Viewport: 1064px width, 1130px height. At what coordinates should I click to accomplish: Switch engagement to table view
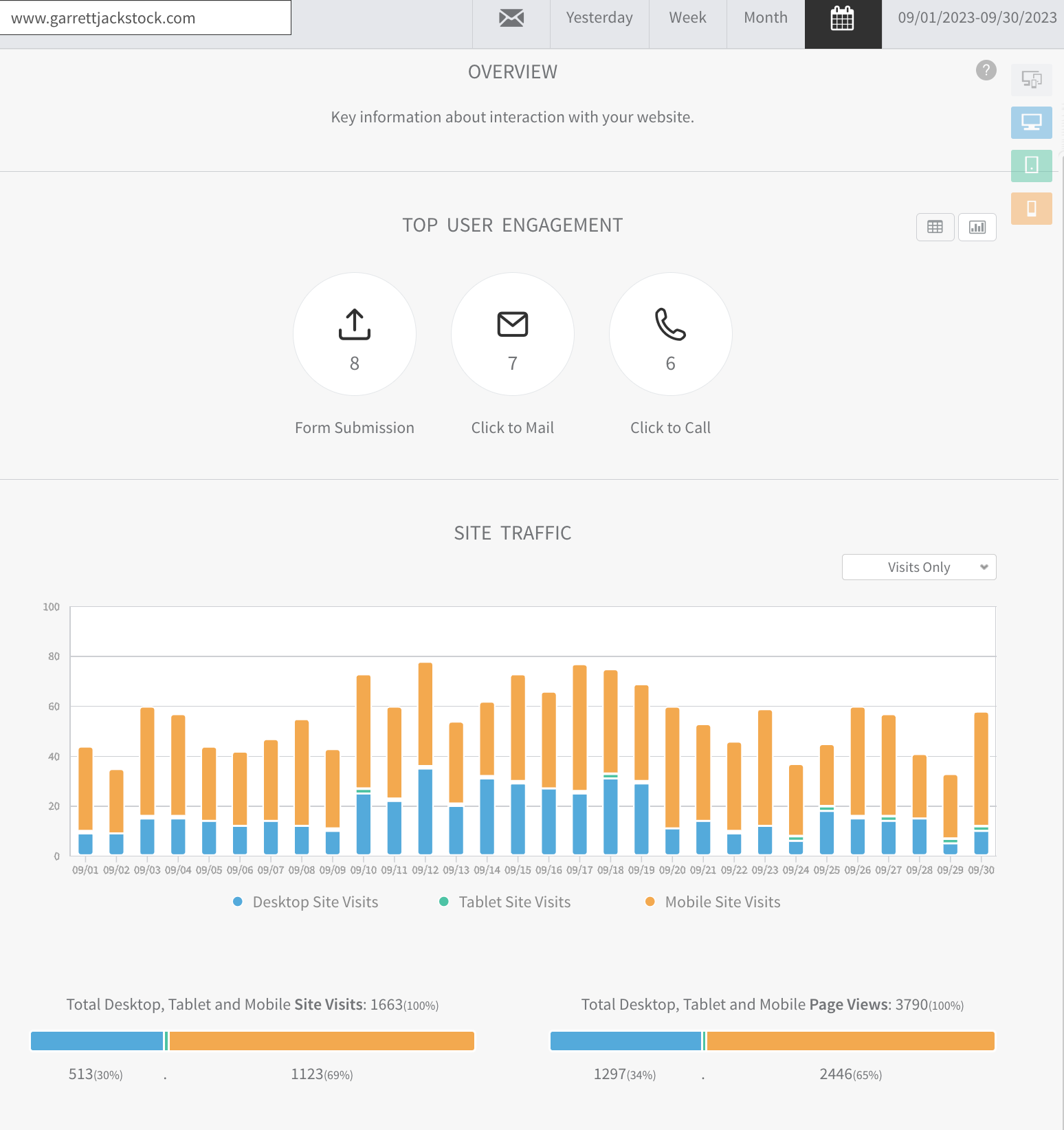click(935, 227)
